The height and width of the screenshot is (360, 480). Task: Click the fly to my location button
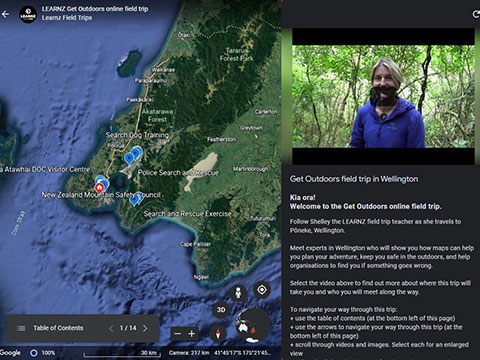click(262, 290)
